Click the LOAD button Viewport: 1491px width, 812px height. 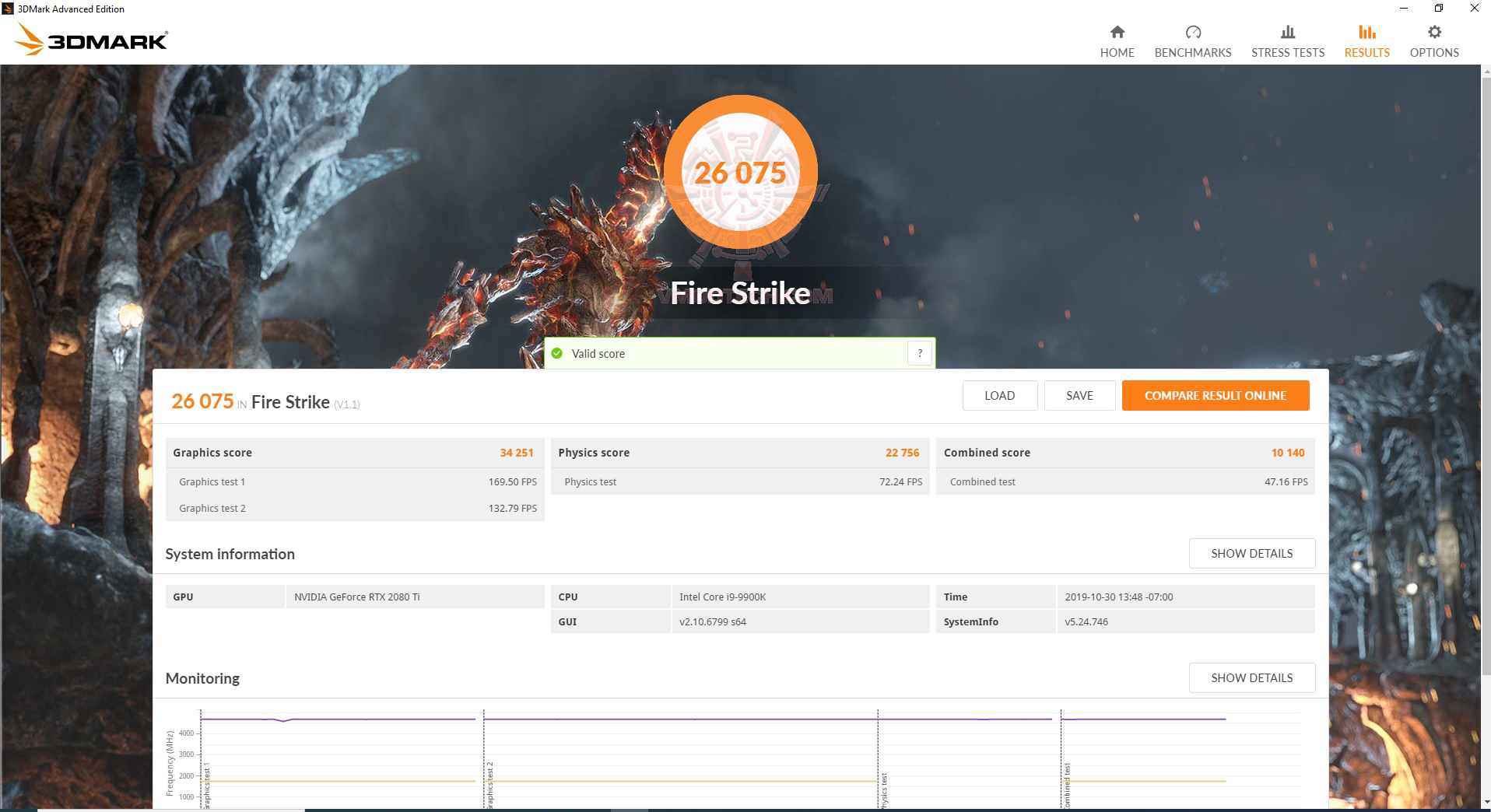click(999, 395)
